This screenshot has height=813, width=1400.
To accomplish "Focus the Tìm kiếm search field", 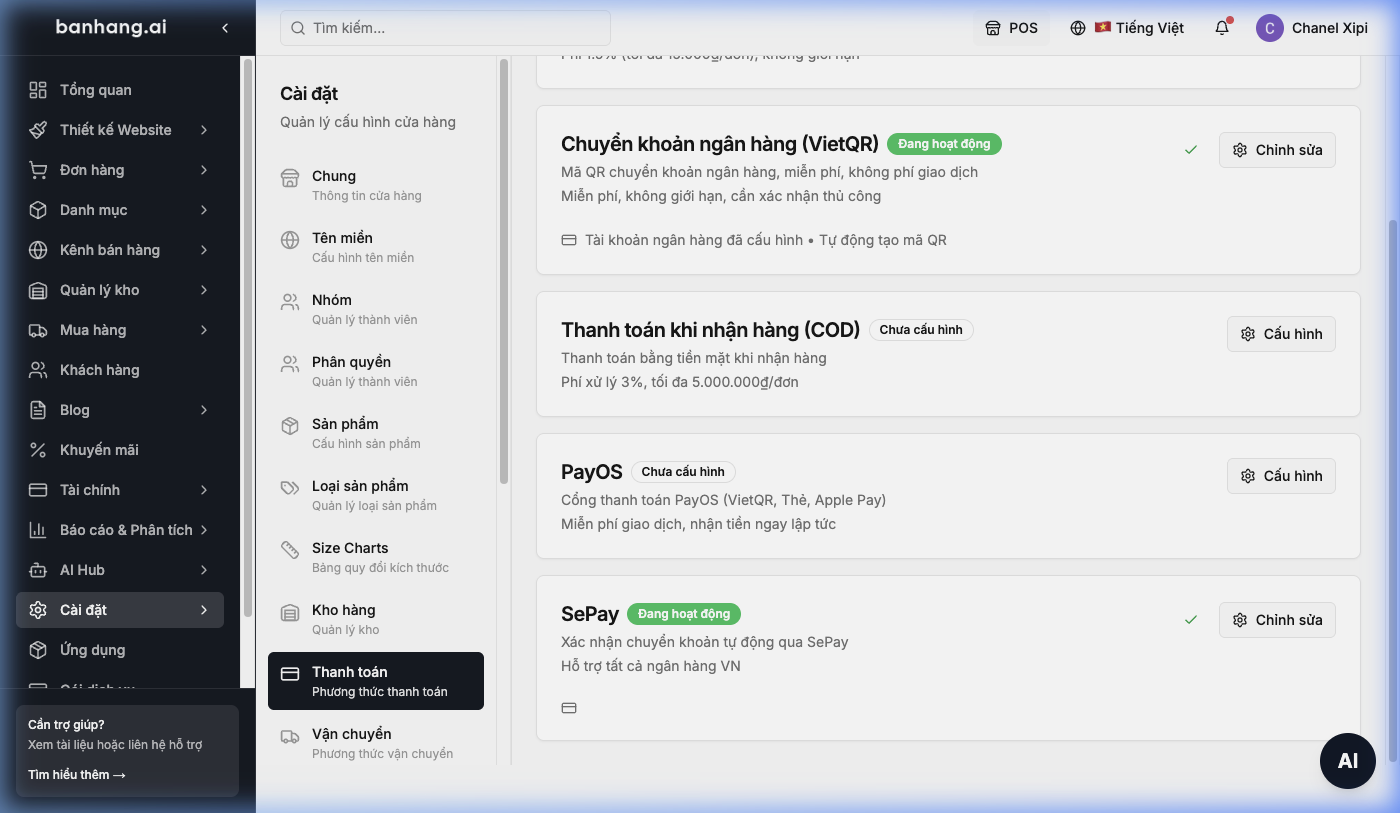I will (x=445, y=28).
